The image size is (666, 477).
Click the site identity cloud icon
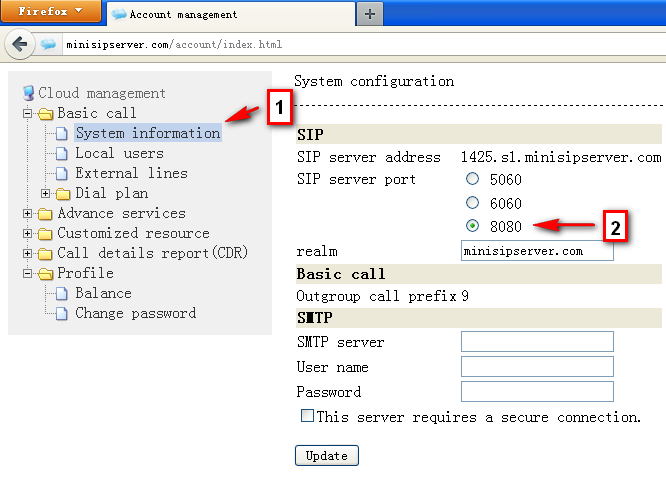tap(48, 44)
